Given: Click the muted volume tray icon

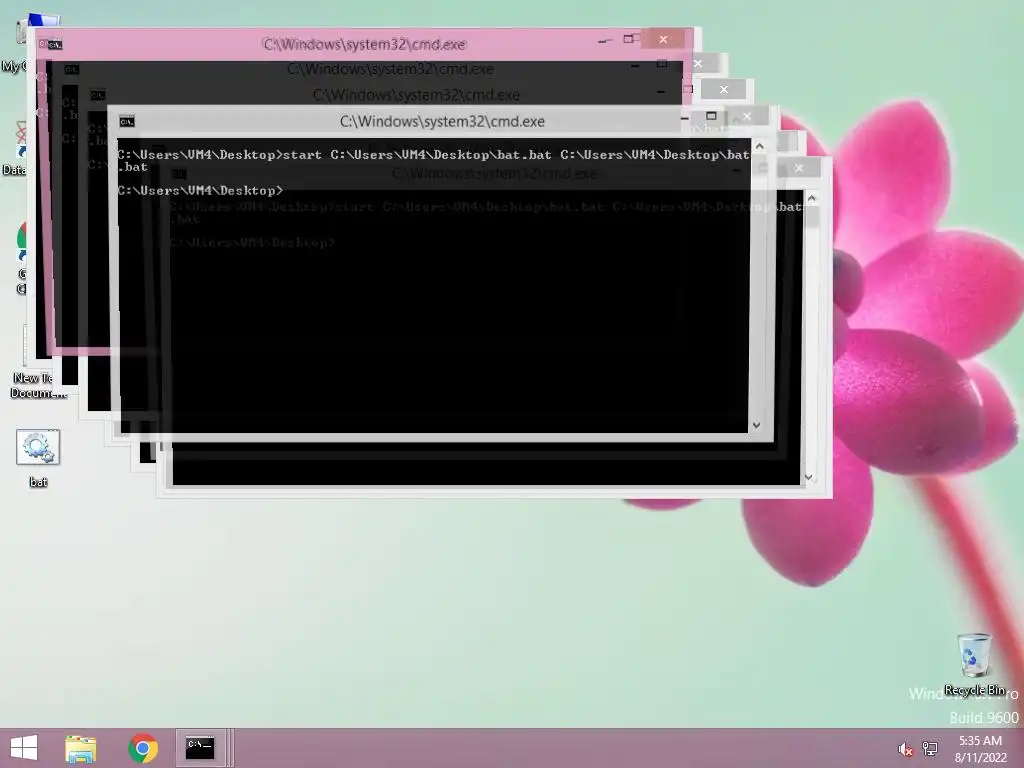Looking at the screenshot, I should 905,749.
